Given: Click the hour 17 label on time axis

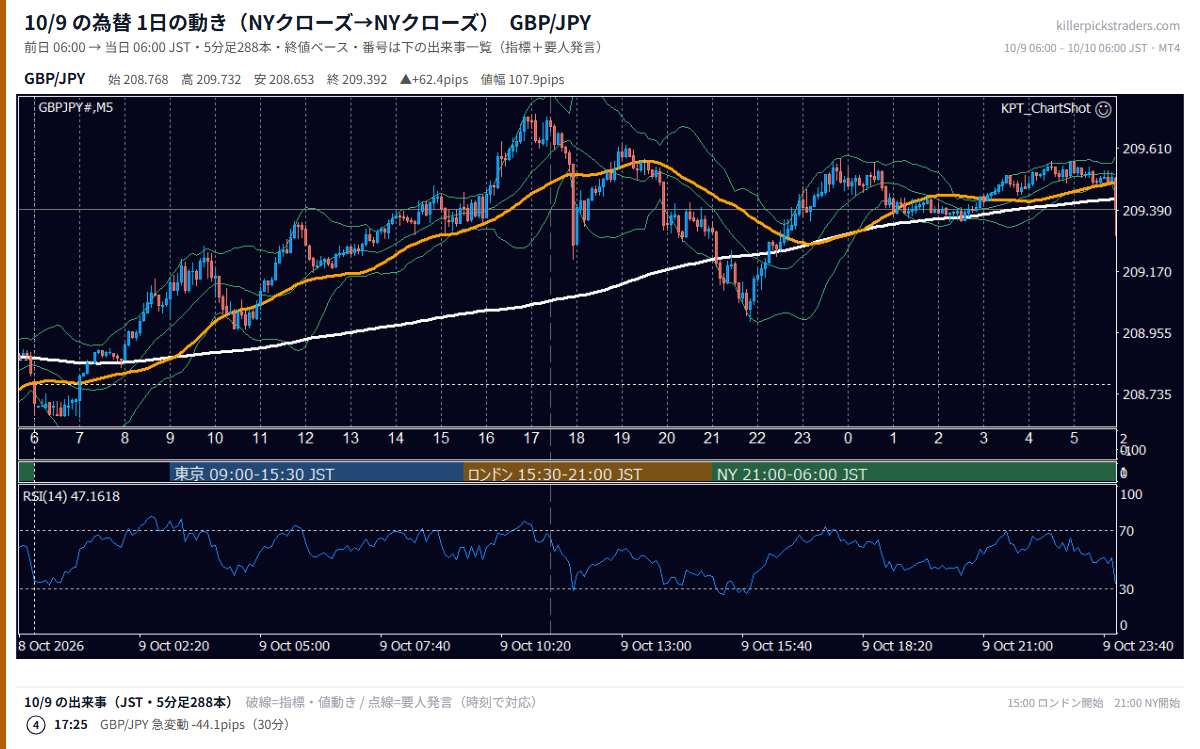Looking at the screenshot, I should pyautogui.click(x=531, y=438).
